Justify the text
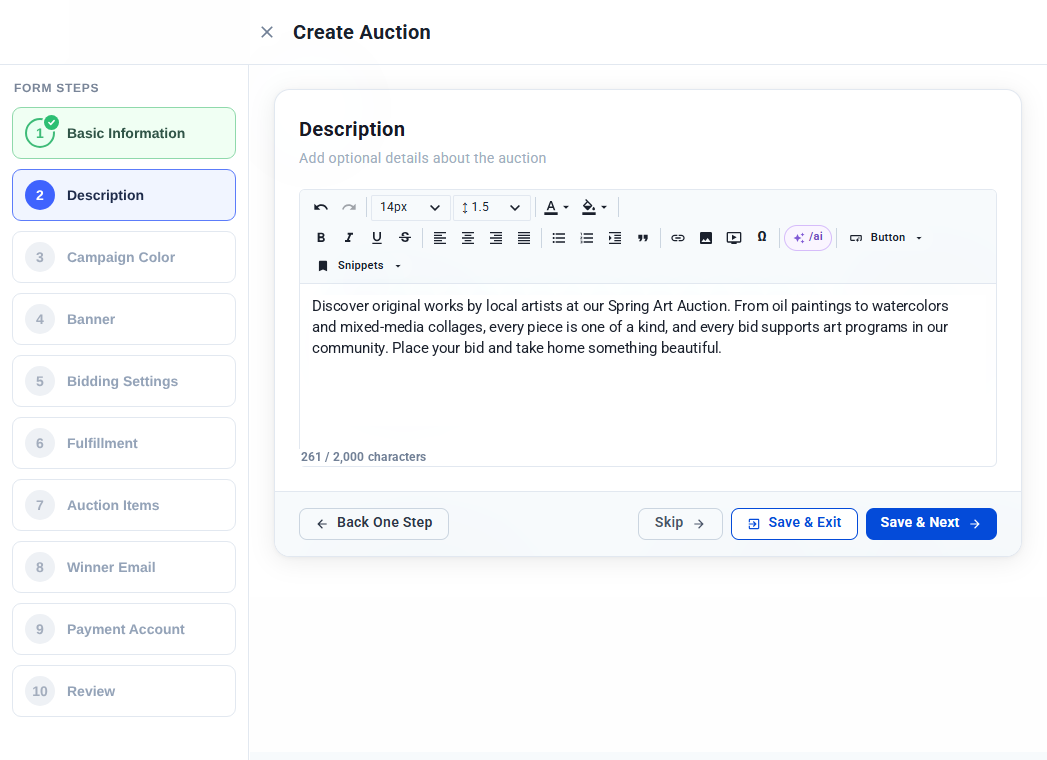 (524, 238)
